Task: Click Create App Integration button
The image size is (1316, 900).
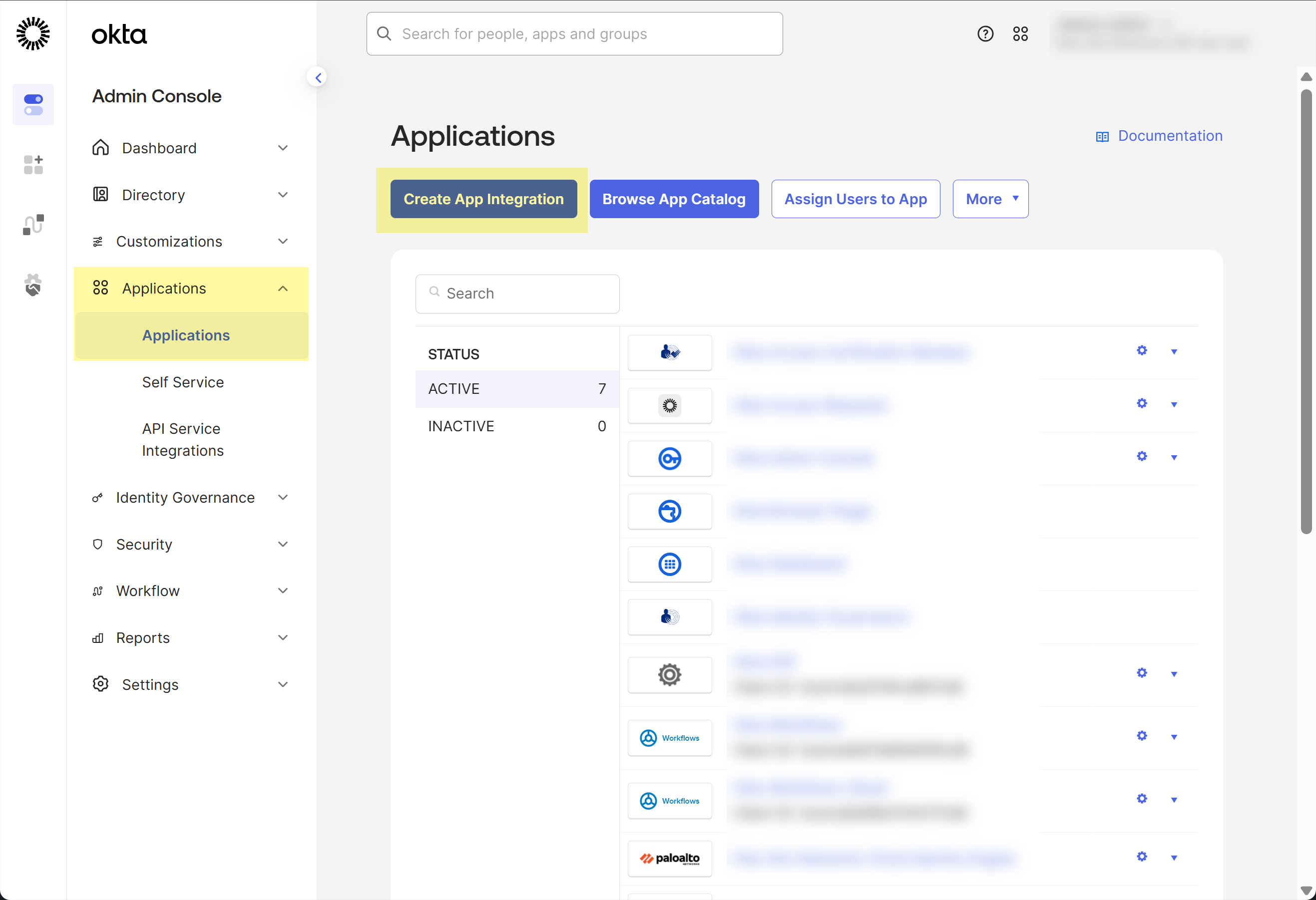Action: 483,199
